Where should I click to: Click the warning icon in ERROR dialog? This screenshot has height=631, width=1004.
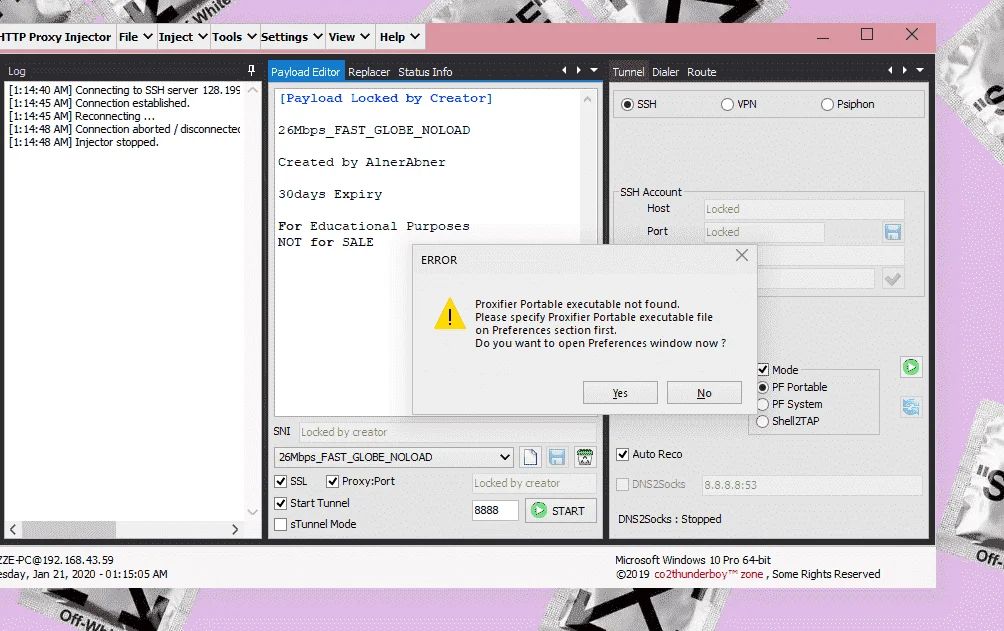point(449,314)
